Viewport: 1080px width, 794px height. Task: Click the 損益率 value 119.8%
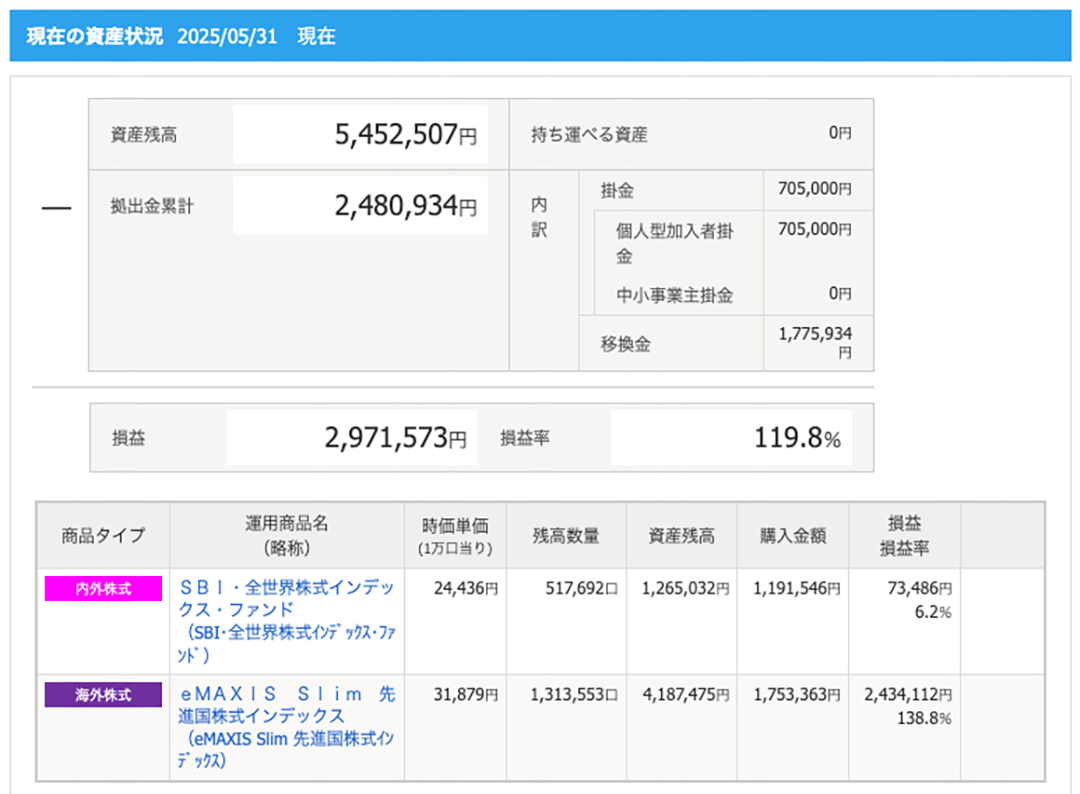pyautogui.click(x=797, y=438)
